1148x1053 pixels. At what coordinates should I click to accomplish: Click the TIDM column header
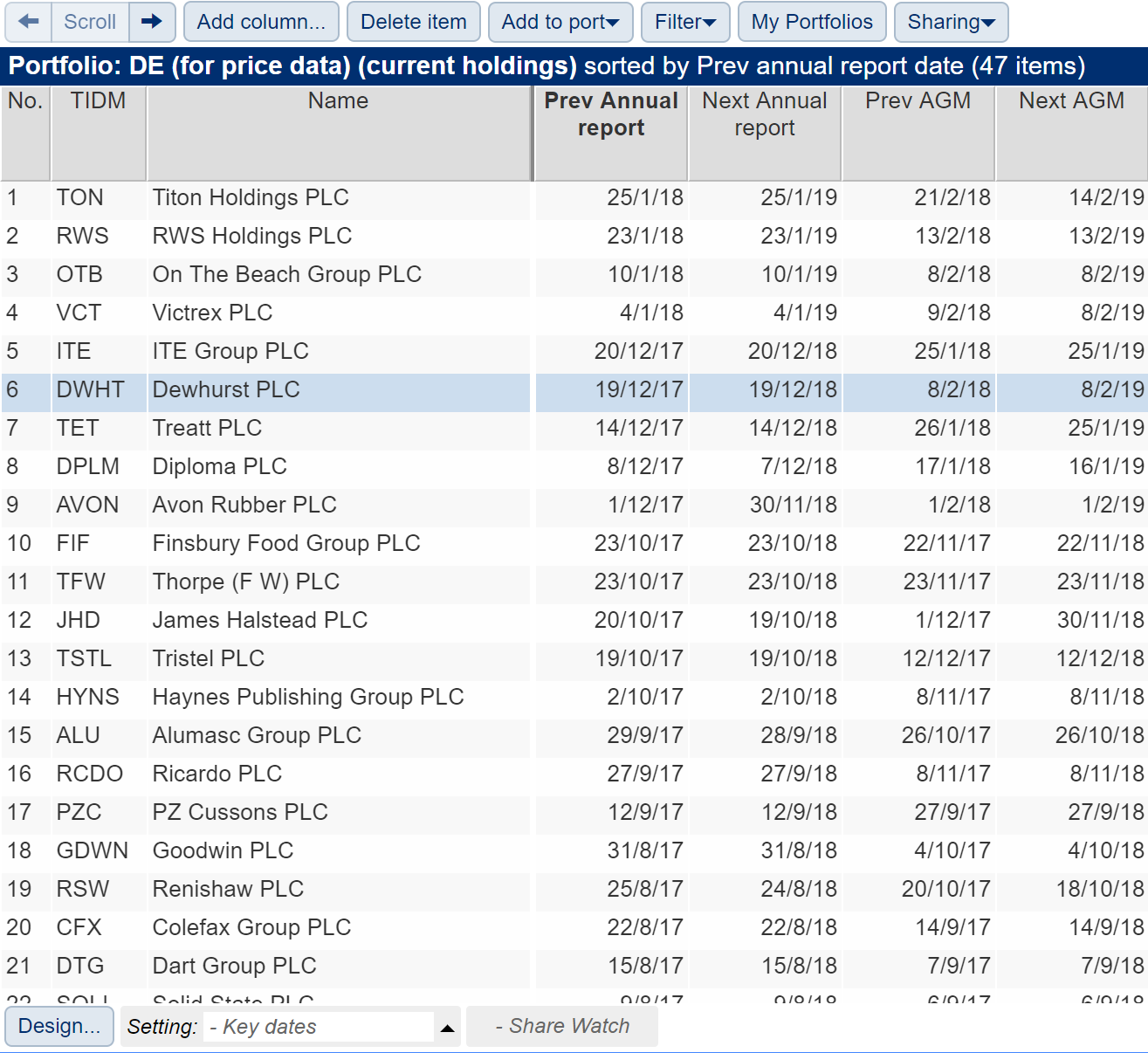click(x=99, y=134)
